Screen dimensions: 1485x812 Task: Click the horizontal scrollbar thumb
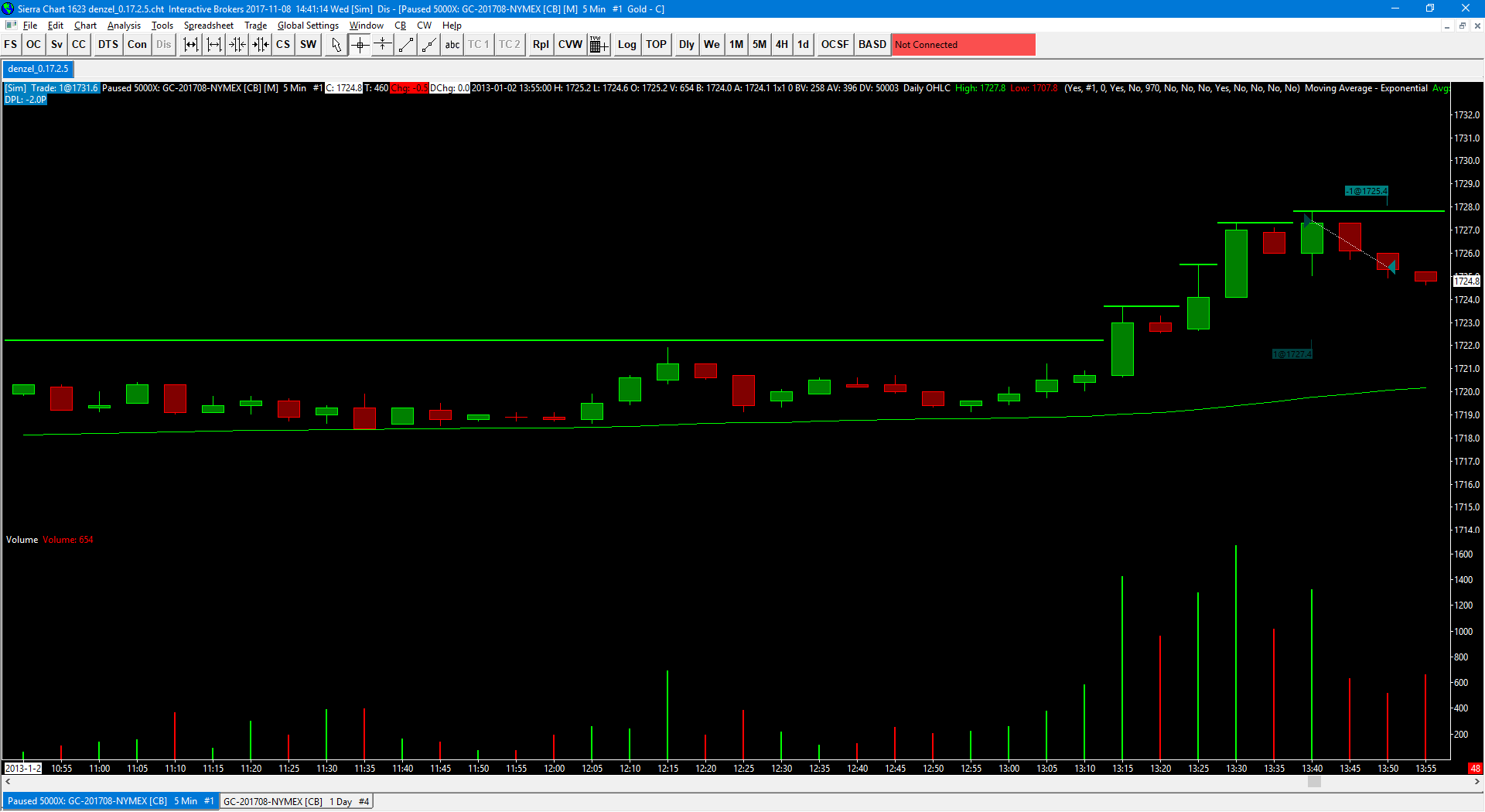click(1314, 782)
